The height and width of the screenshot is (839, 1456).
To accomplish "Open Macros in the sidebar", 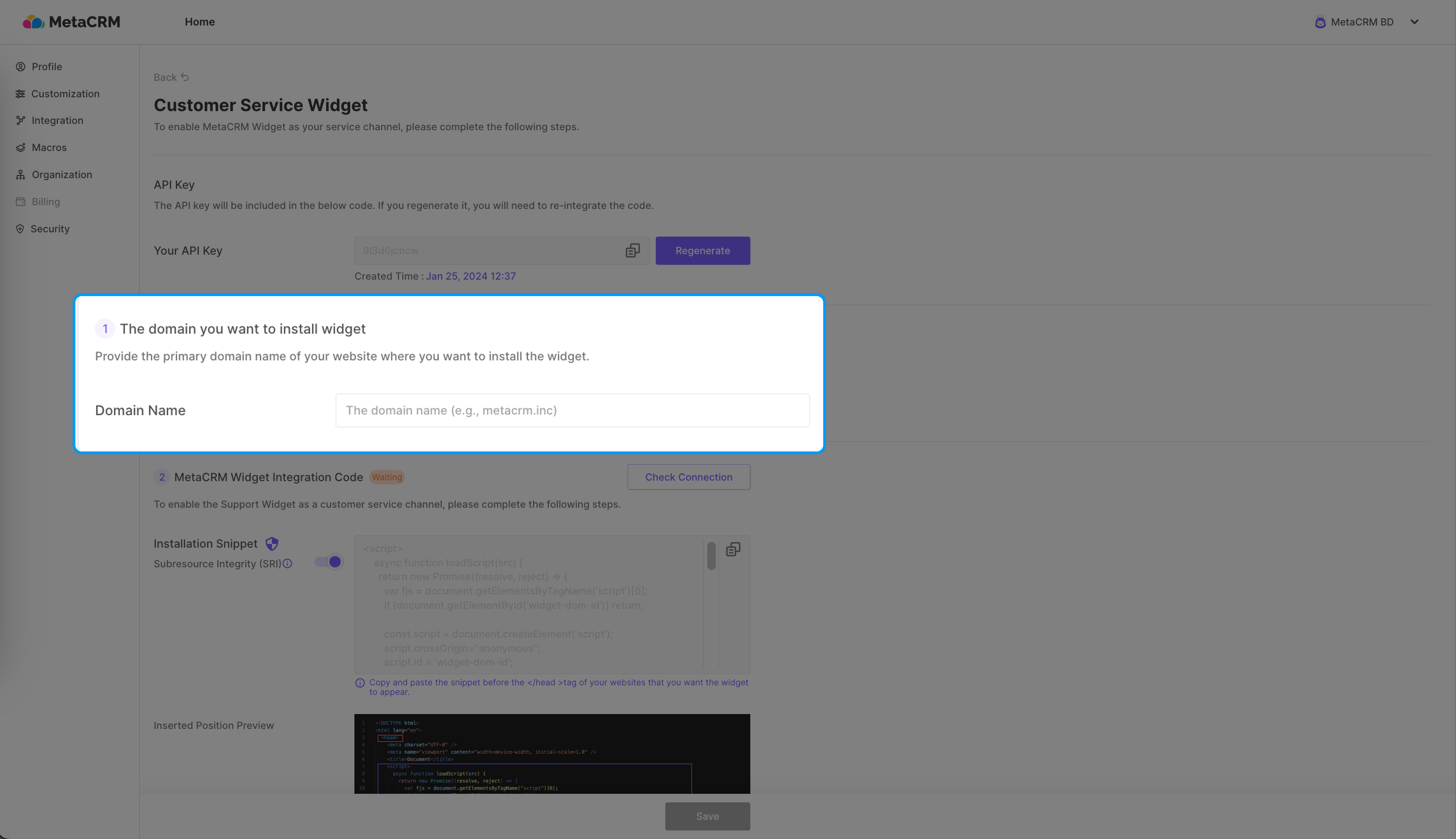I will pos(49,147).
